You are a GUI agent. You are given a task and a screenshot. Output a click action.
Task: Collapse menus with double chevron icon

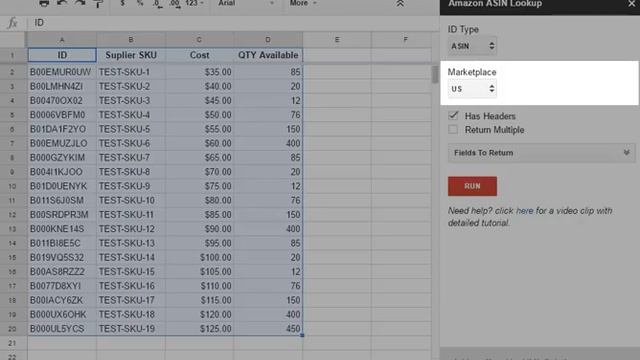coord(400,4)
